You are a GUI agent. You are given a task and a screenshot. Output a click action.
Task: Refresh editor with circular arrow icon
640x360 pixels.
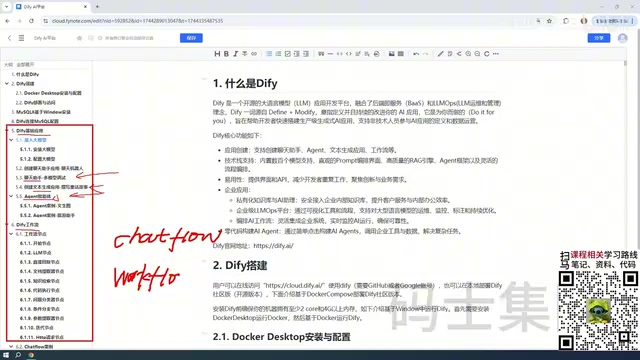click(x=487, y=54)
